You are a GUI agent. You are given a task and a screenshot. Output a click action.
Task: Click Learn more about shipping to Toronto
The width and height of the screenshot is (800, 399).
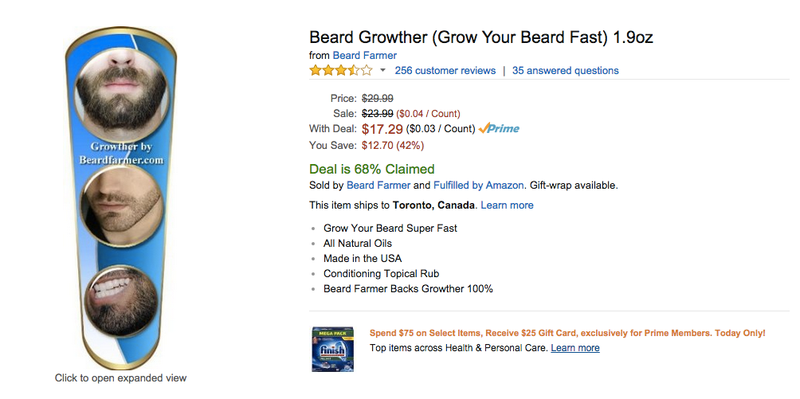[507, 205]
